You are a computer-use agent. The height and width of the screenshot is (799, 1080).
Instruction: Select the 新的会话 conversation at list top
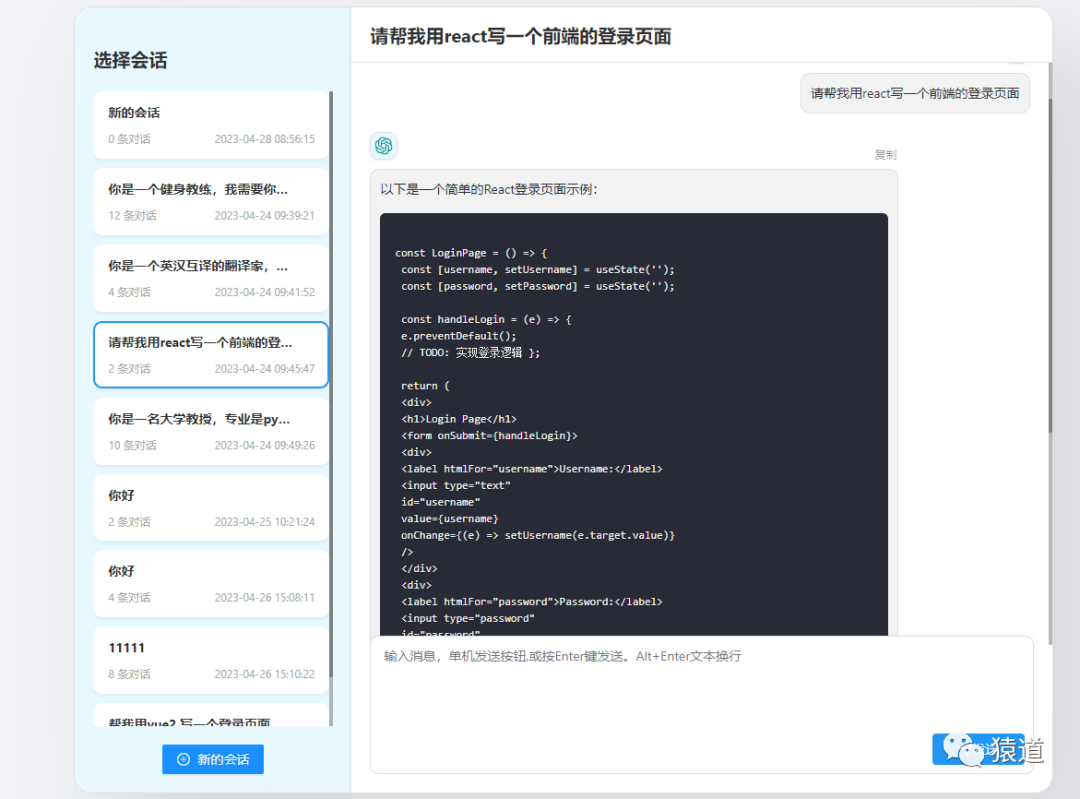(x=210, y=123)
